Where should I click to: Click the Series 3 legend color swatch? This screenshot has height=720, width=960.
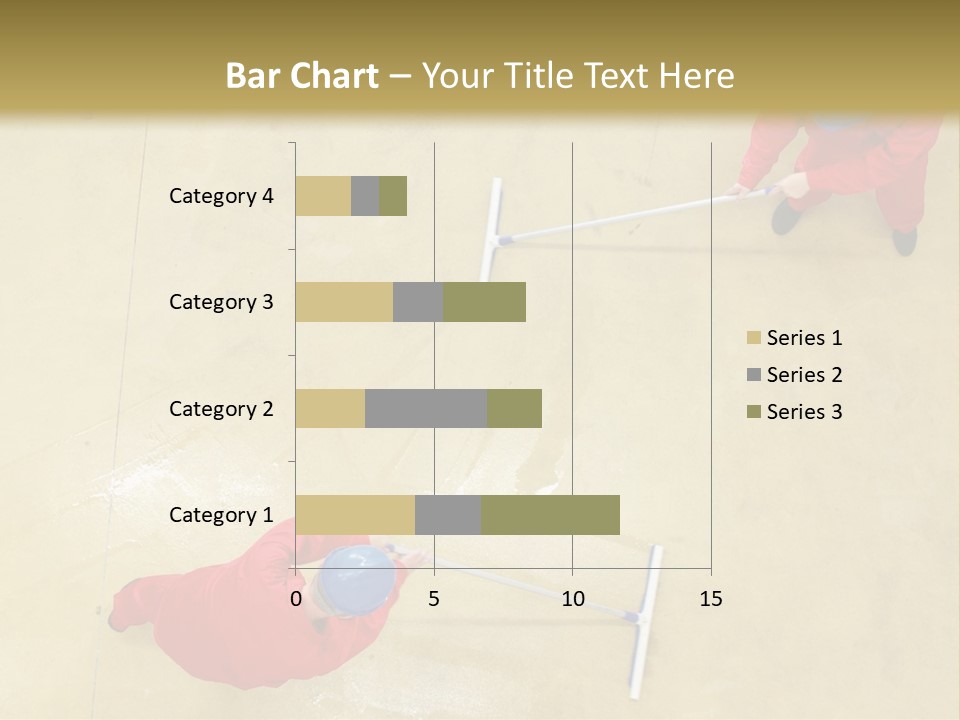pyautogui.click(x=753, y=412)
